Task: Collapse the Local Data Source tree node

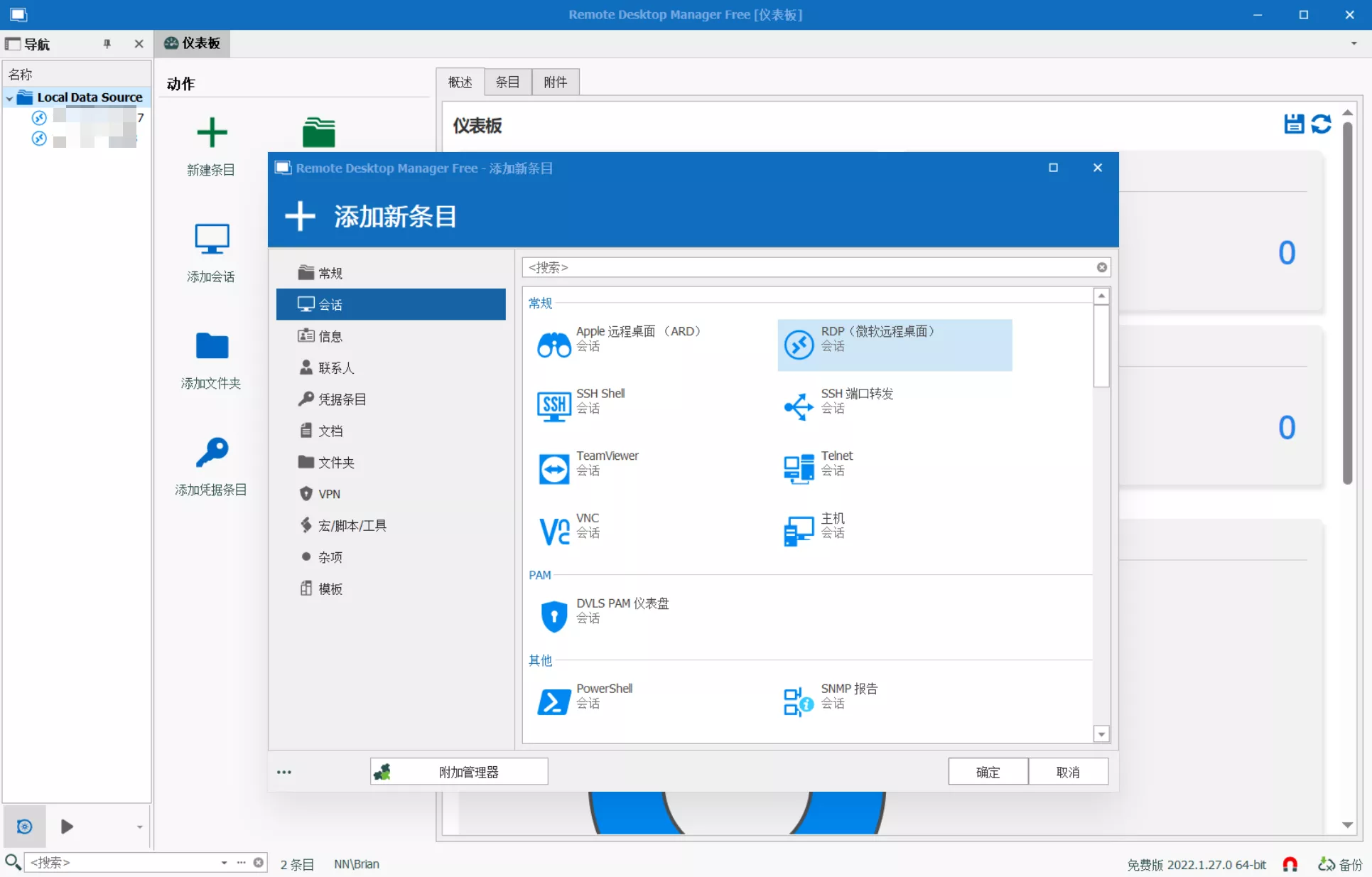Action: 9,98
